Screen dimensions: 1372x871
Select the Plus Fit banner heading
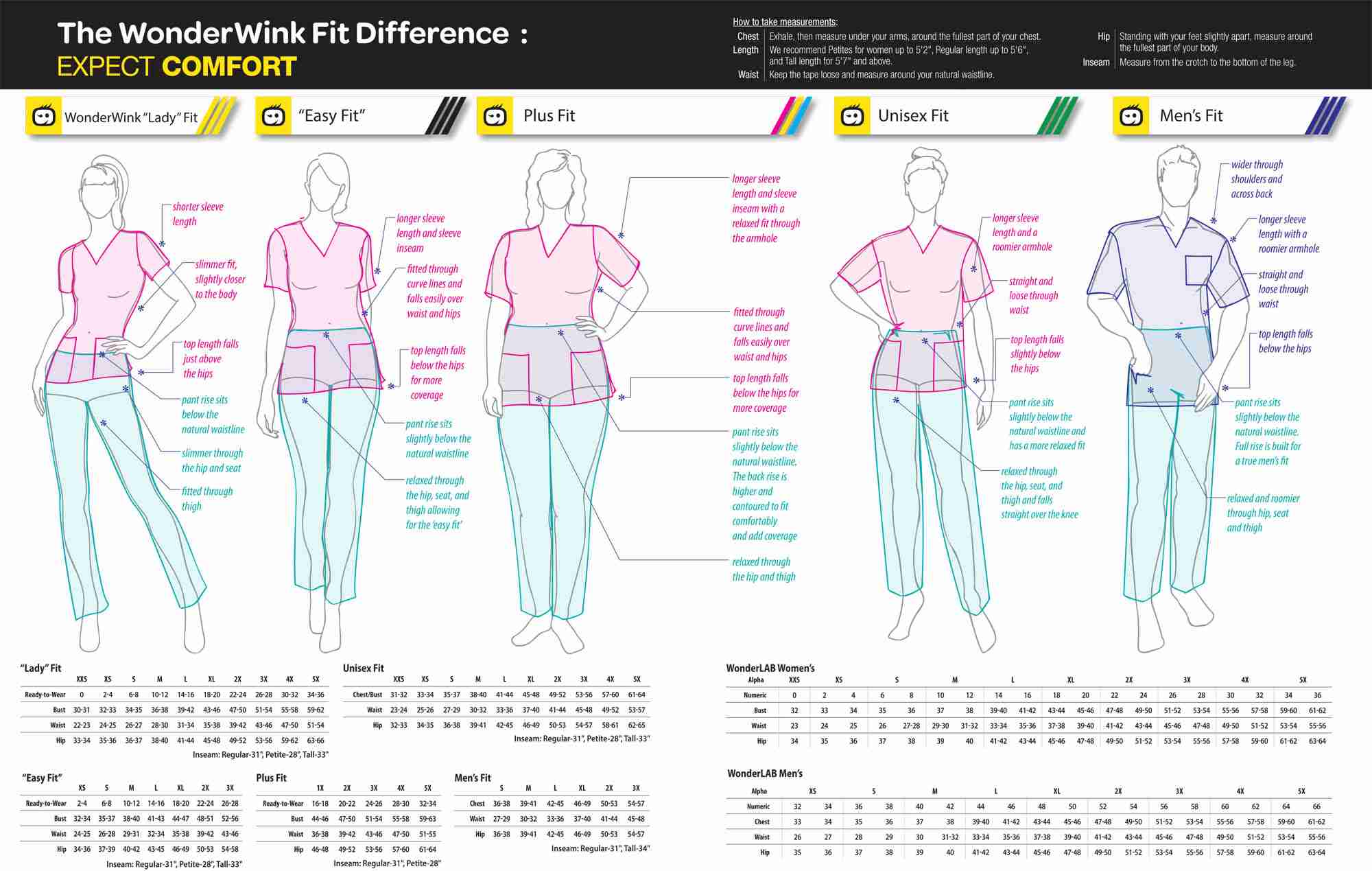pyautogui.click(x=549, y=115)
